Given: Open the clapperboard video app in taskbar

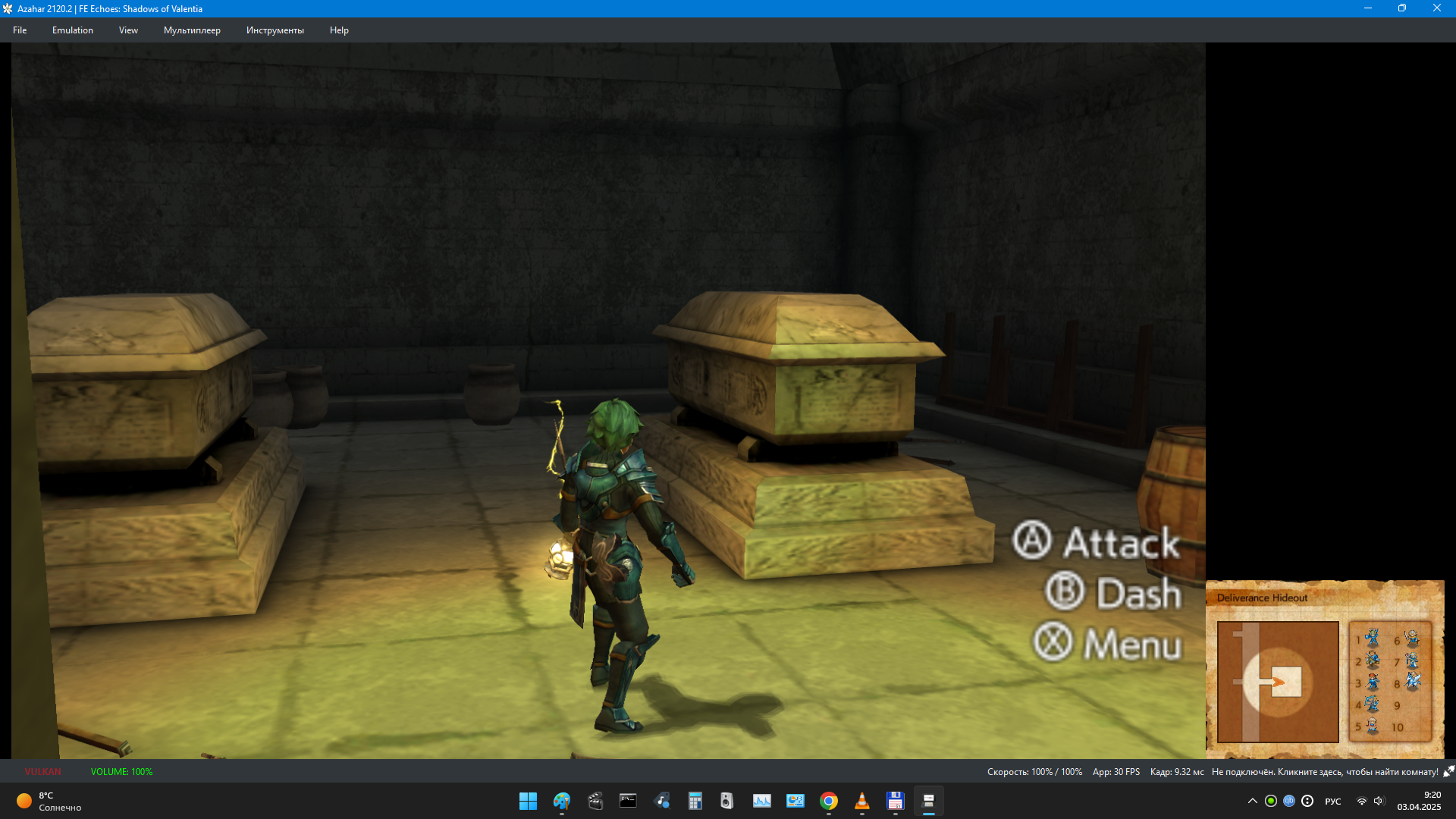Looking at the screenshot, I should 595,801.
